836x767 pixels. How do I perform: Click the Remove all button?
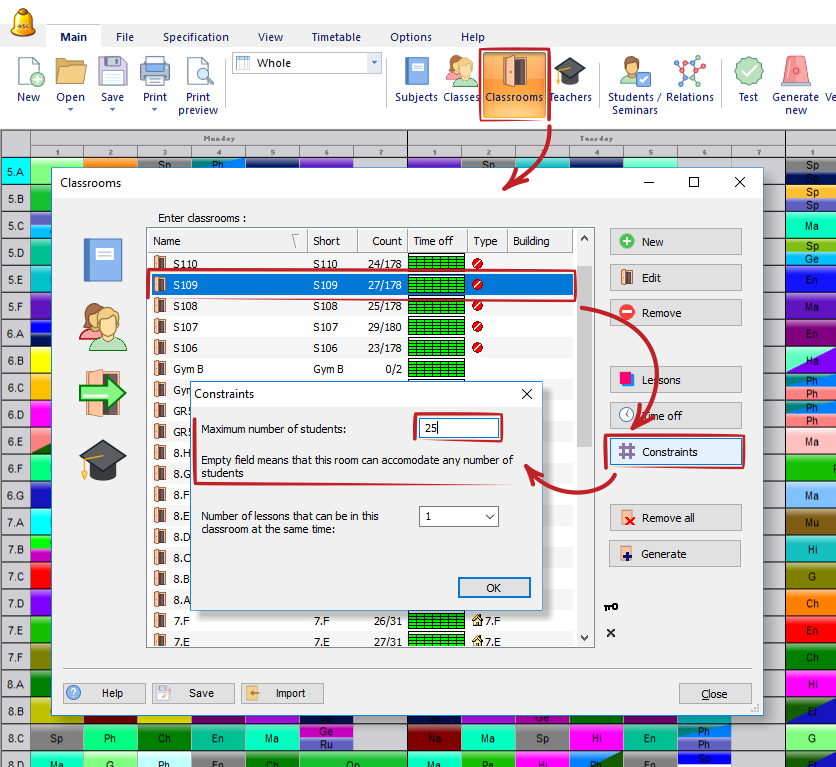675,518
